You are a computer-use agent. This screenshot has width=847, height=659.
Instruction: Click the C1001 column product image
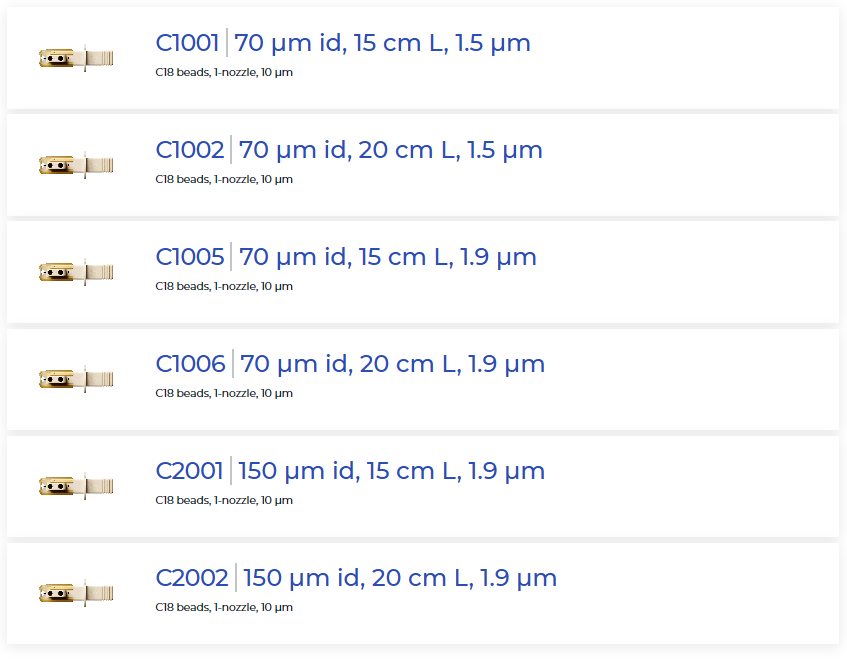pos(76,59)
